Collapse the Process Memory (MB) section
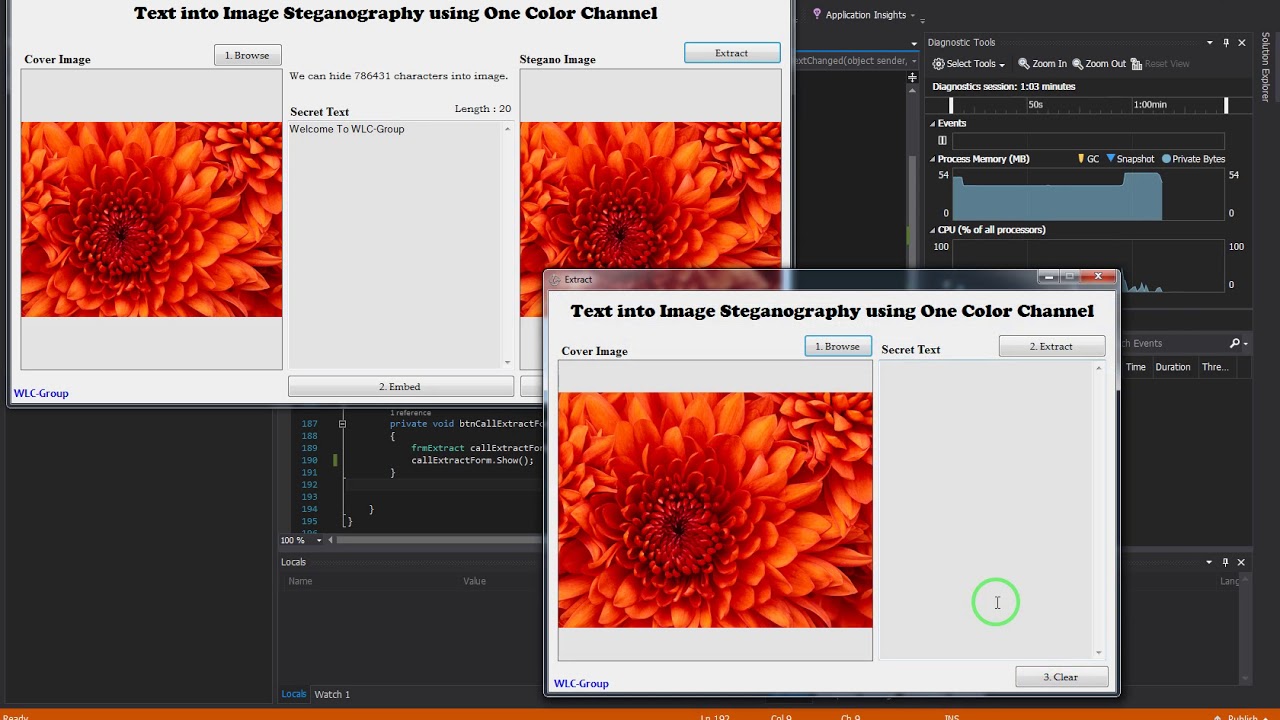Viewport: 1280px width, 720px height. [x=933, y=159]
